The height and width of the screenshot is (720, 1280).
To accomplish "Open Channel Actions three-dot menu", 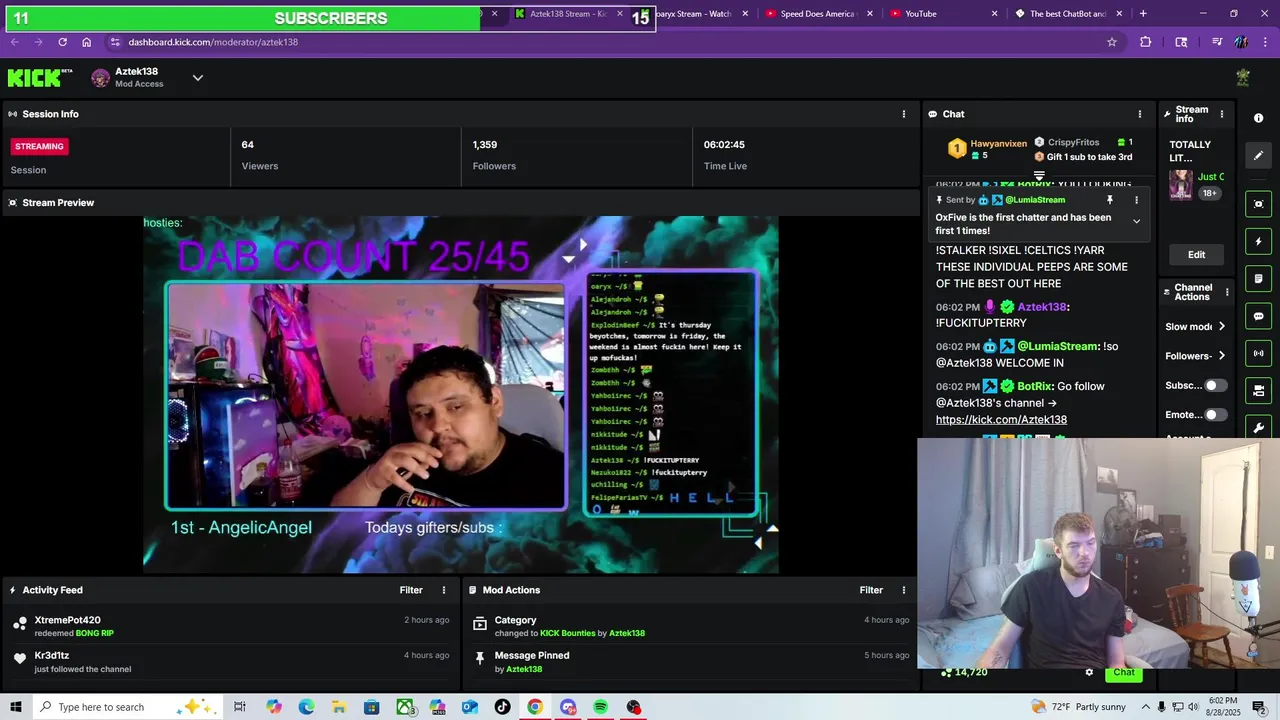I will [x=1227, y=292].
